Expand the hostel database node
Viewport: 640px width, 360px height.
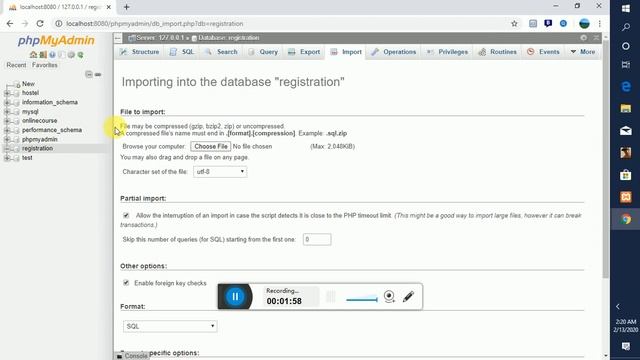click(x=7, y=93)
